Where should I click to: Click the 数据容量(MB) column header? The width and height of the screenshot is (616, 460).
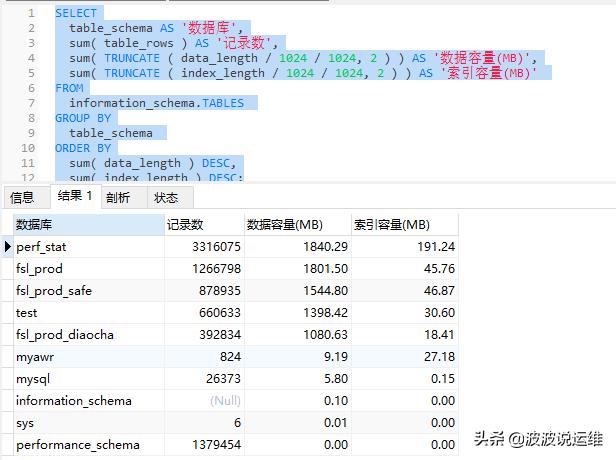coord(297,225)
